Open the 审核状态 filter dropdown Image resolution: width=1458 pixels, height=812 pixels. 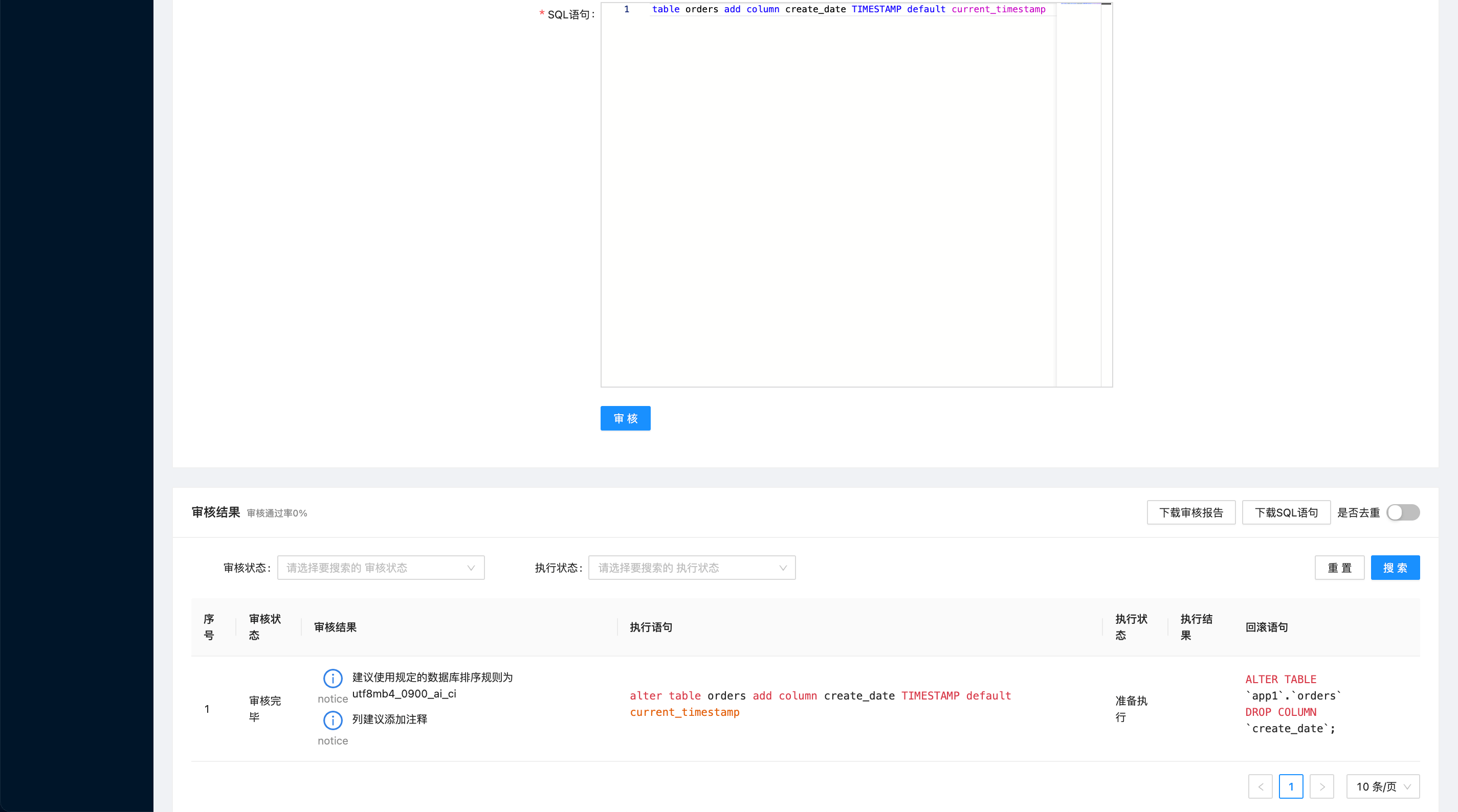tap(380, 568)
